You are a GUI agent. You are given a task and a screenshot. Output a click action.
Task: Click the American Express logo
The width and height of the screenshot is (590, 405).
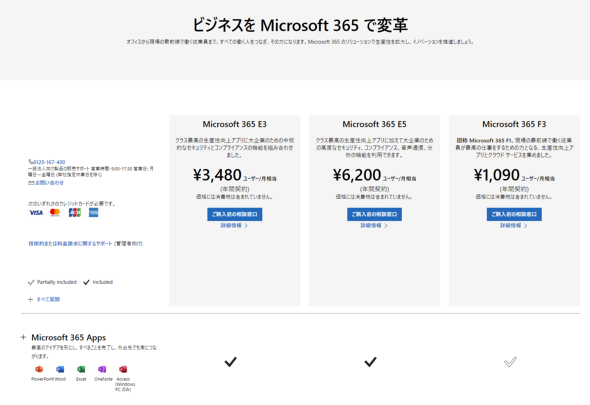(x=94, y=213)
